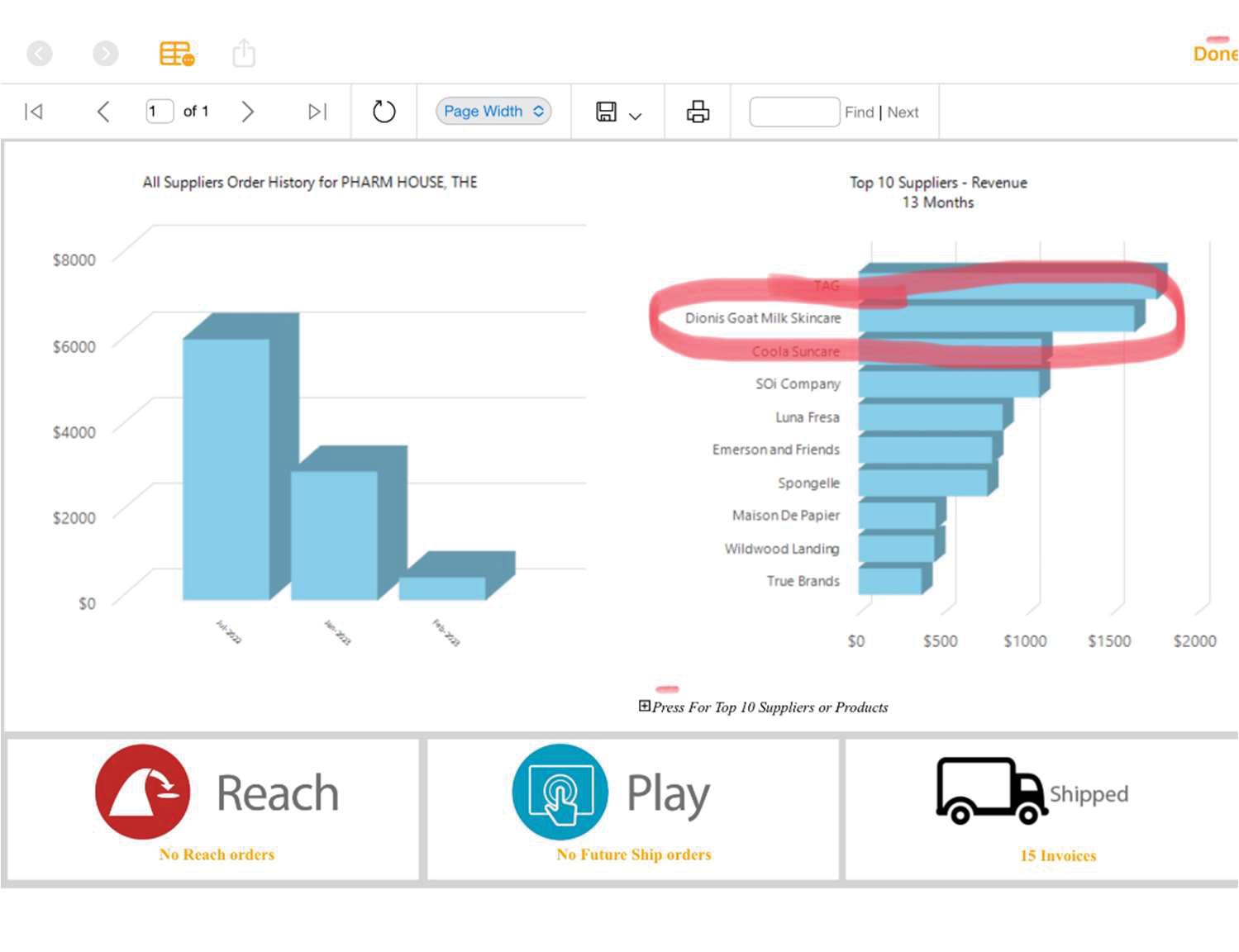
Task: Click the 'SOi Company' supplier label
Action: pyautogui.click(x=798, y=384)
